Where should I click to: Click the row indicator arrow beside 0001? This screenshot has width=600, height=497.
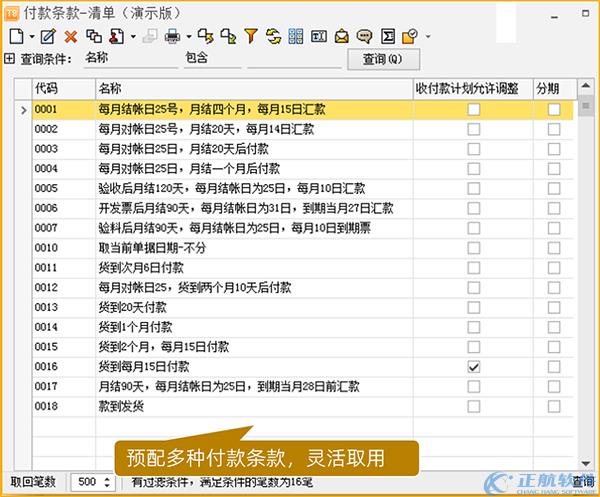(x=24, y=110)
